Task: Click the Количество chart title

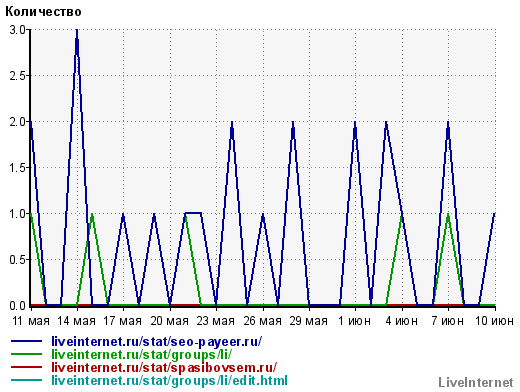Action: coord(43,12)
